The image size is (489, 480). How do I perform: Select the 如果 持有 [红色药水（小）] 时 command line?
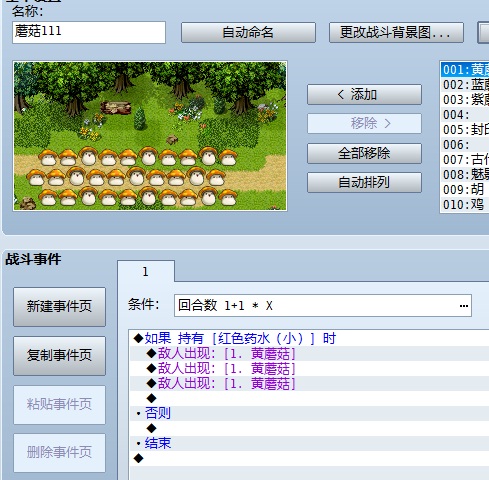tap(309, 338)
